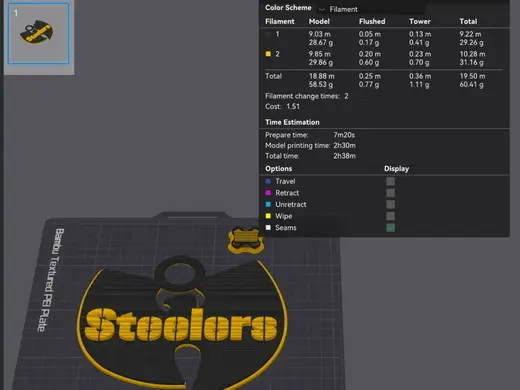Screen dimensions: 520x390
Task: Click the prime tower on plate
Action: [246, 240]
